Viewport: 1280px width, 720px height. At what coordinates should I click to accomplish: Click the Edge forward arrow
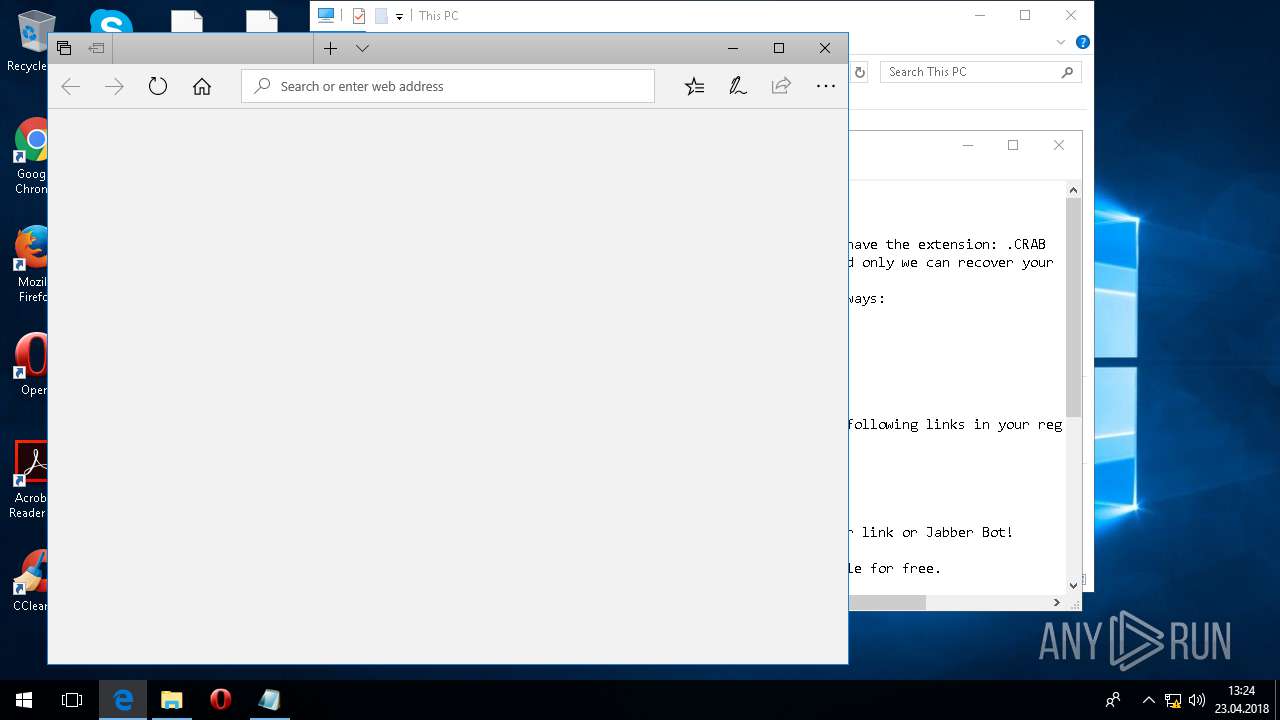point(114,86)
